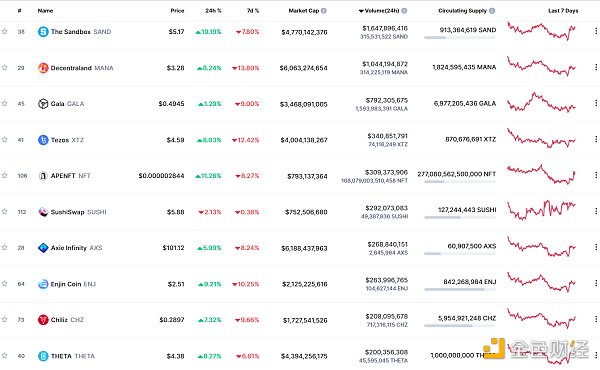
Task: Open the Tezos row options menu
Action: [596, 139]
